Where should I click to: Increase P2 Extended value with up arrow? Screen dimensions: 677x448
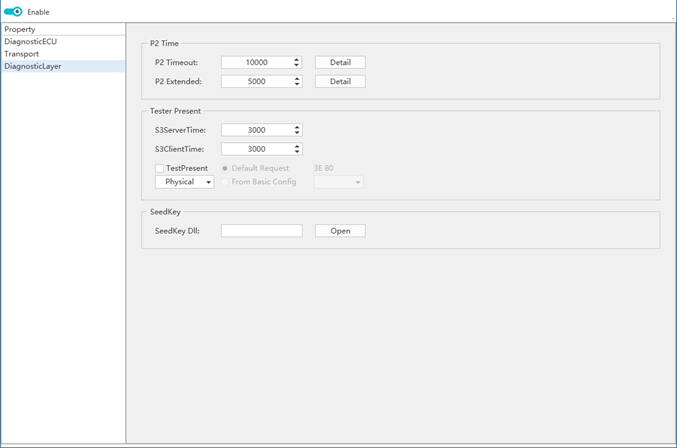[296, 78]
